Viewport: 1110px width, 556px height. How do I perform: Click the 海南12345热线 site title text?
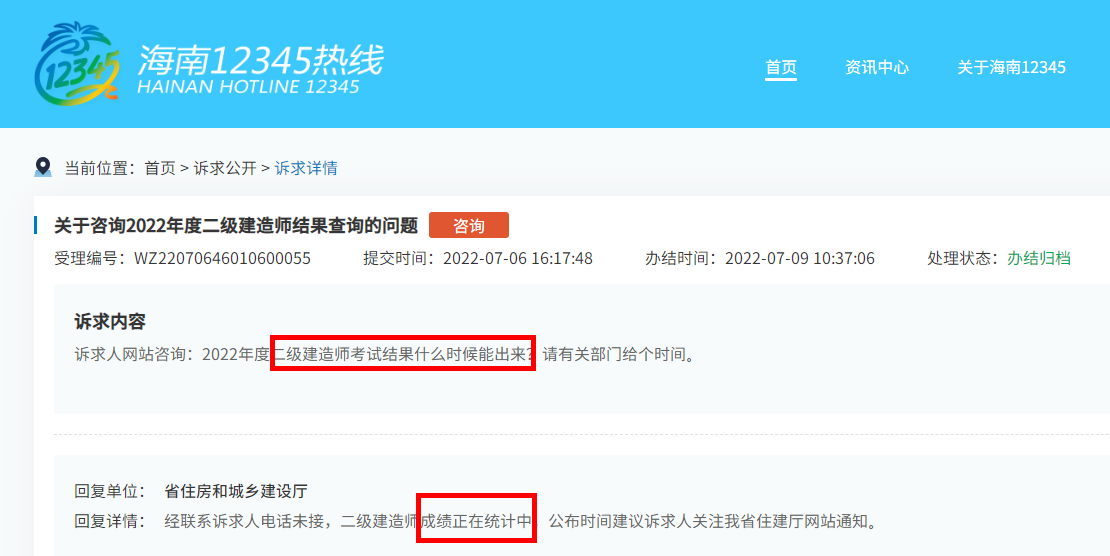tap(260, 59)
